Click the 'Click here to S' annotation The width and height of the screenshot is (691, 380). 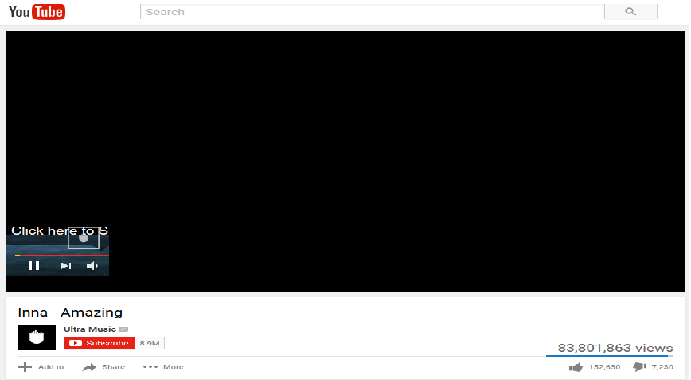pos(59,231)
